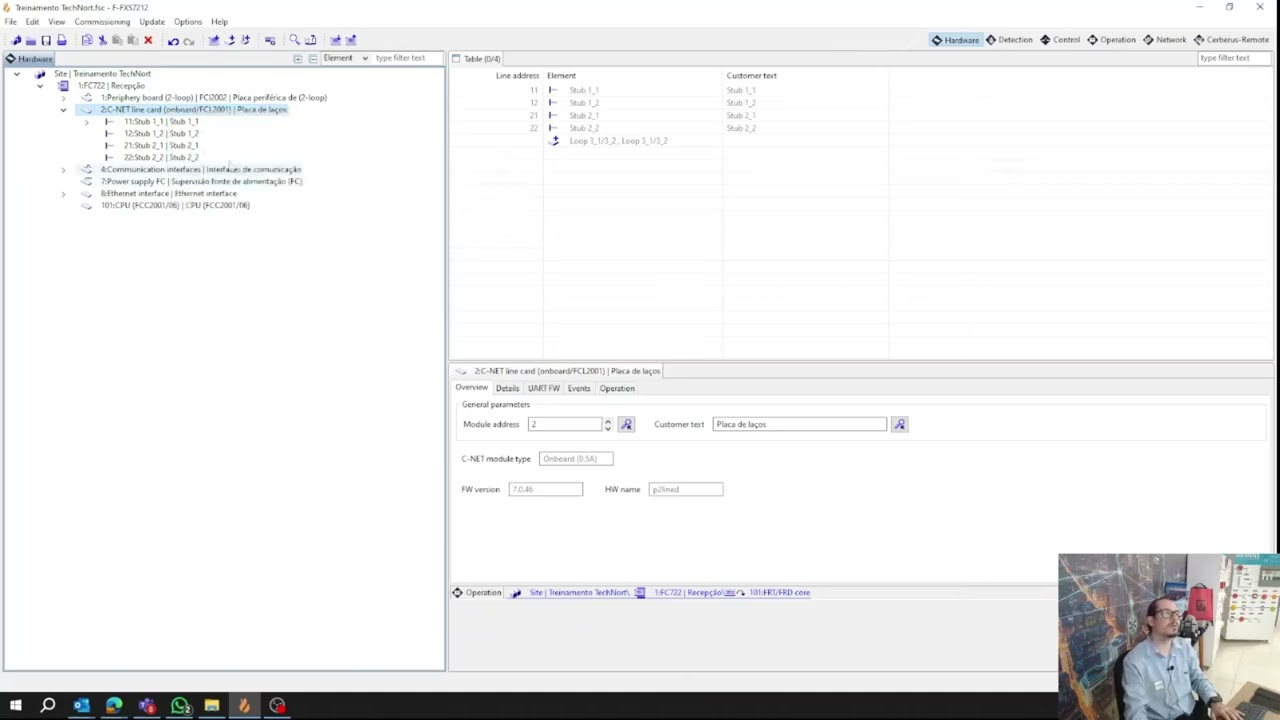Follow the 1:FC722 | Recepção link
This screenshot has width=1280, height=720.
pyautogui.click(x=688, y=593)
